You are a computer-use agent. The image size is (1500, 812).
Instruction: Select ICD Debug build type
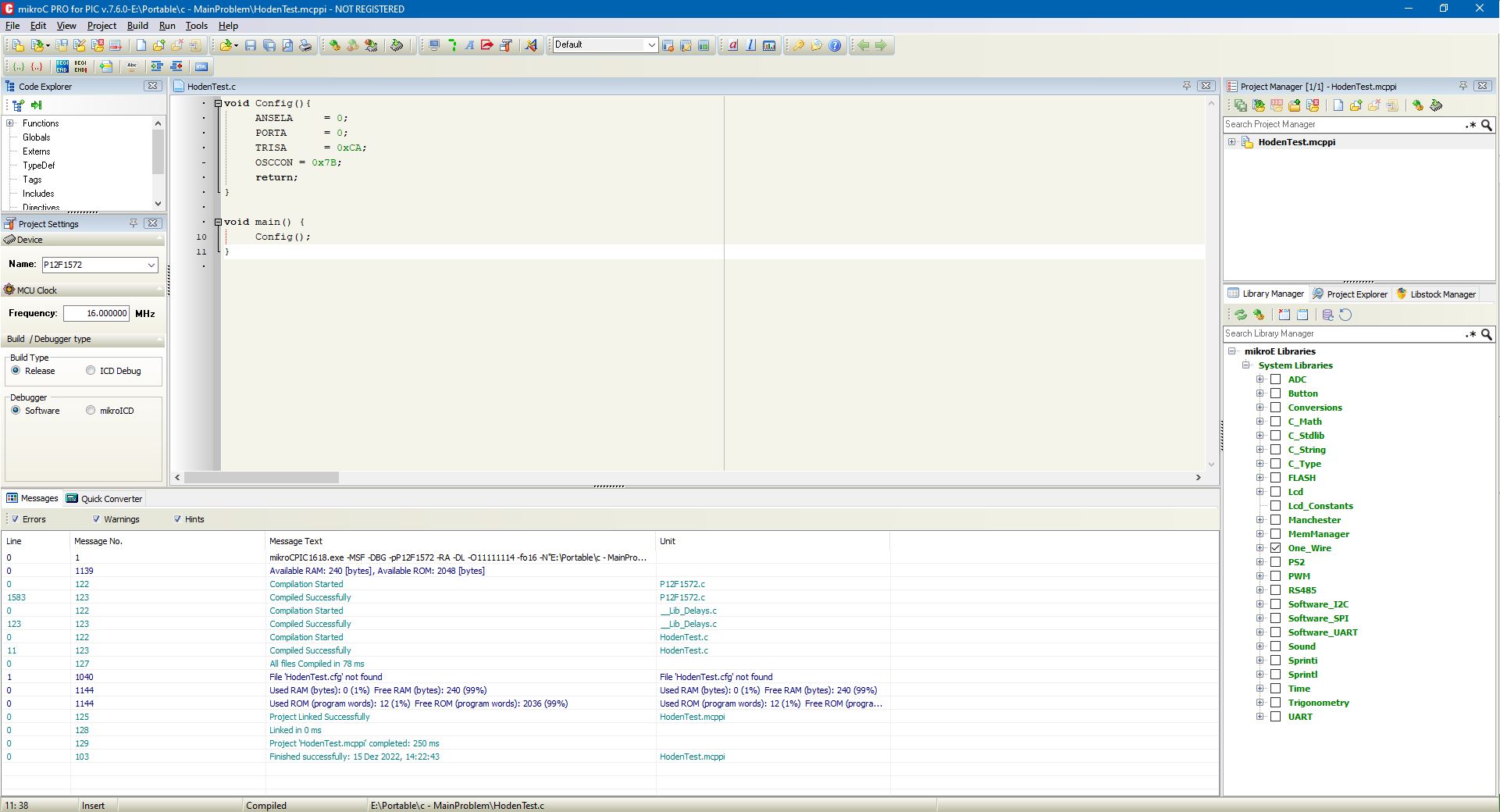91,371
